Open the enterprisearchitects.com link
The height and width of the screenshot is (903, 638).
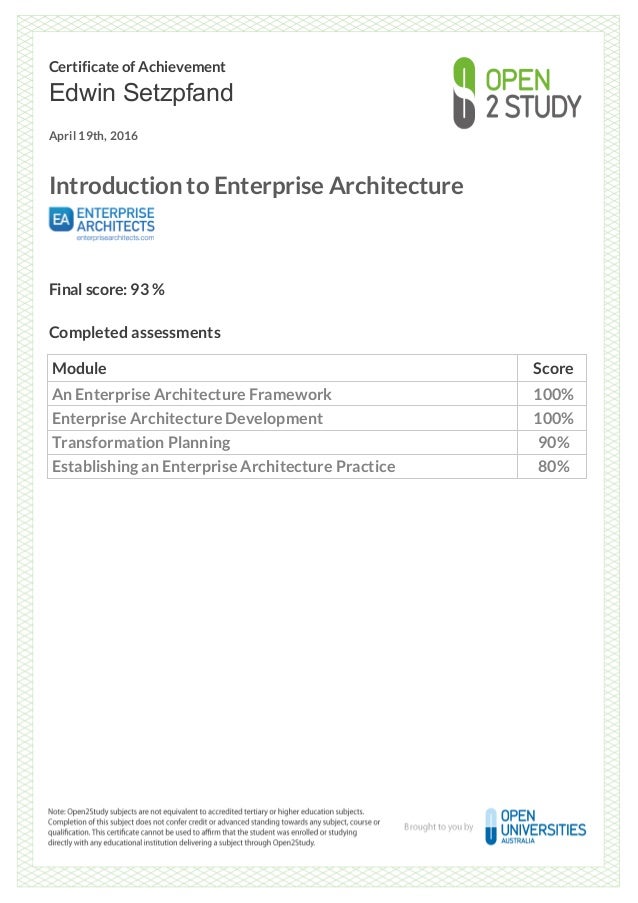[x=115, y=237]
